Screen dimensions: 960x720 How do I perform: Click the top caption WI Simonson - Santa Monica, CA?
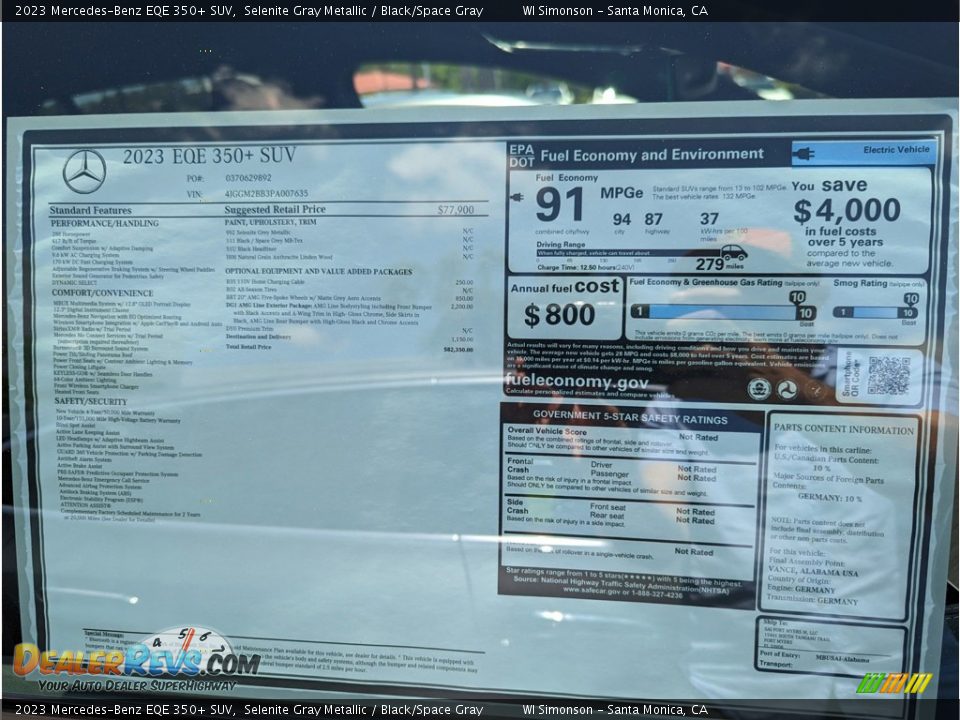click(615, 10)
